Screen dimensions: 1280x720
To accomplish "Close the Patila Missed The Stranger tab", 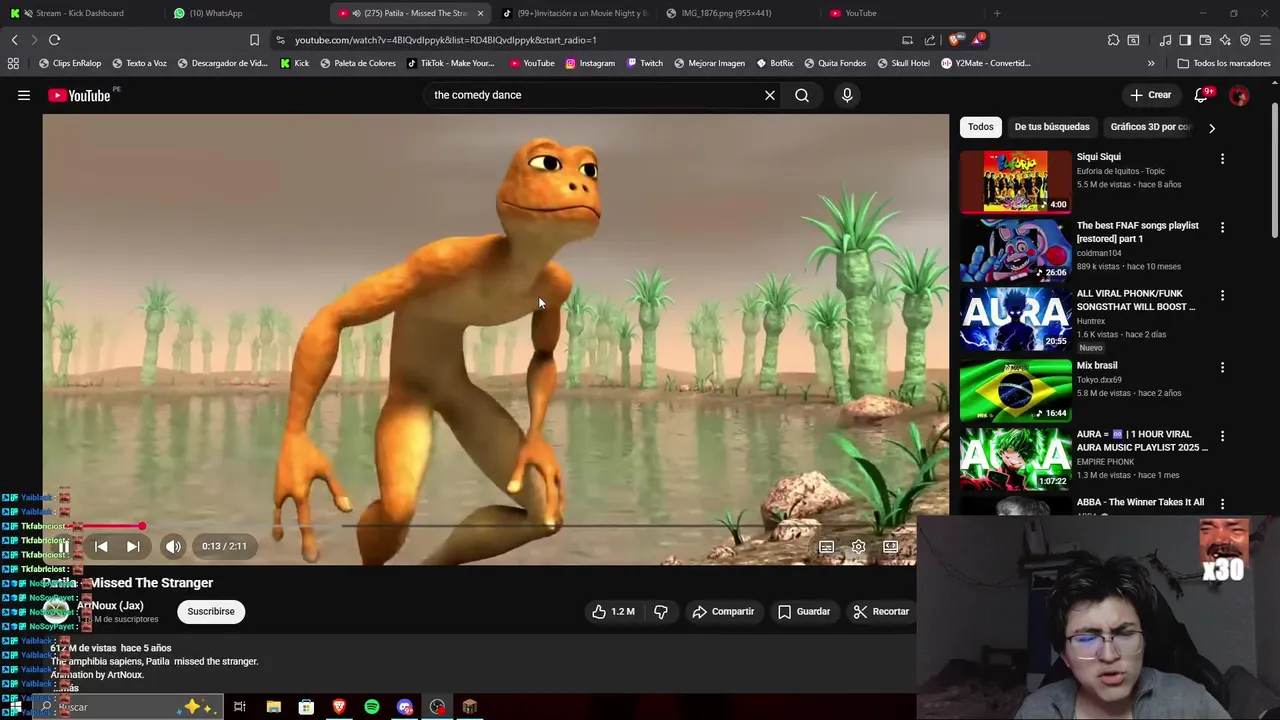I will tap(480, 13).
